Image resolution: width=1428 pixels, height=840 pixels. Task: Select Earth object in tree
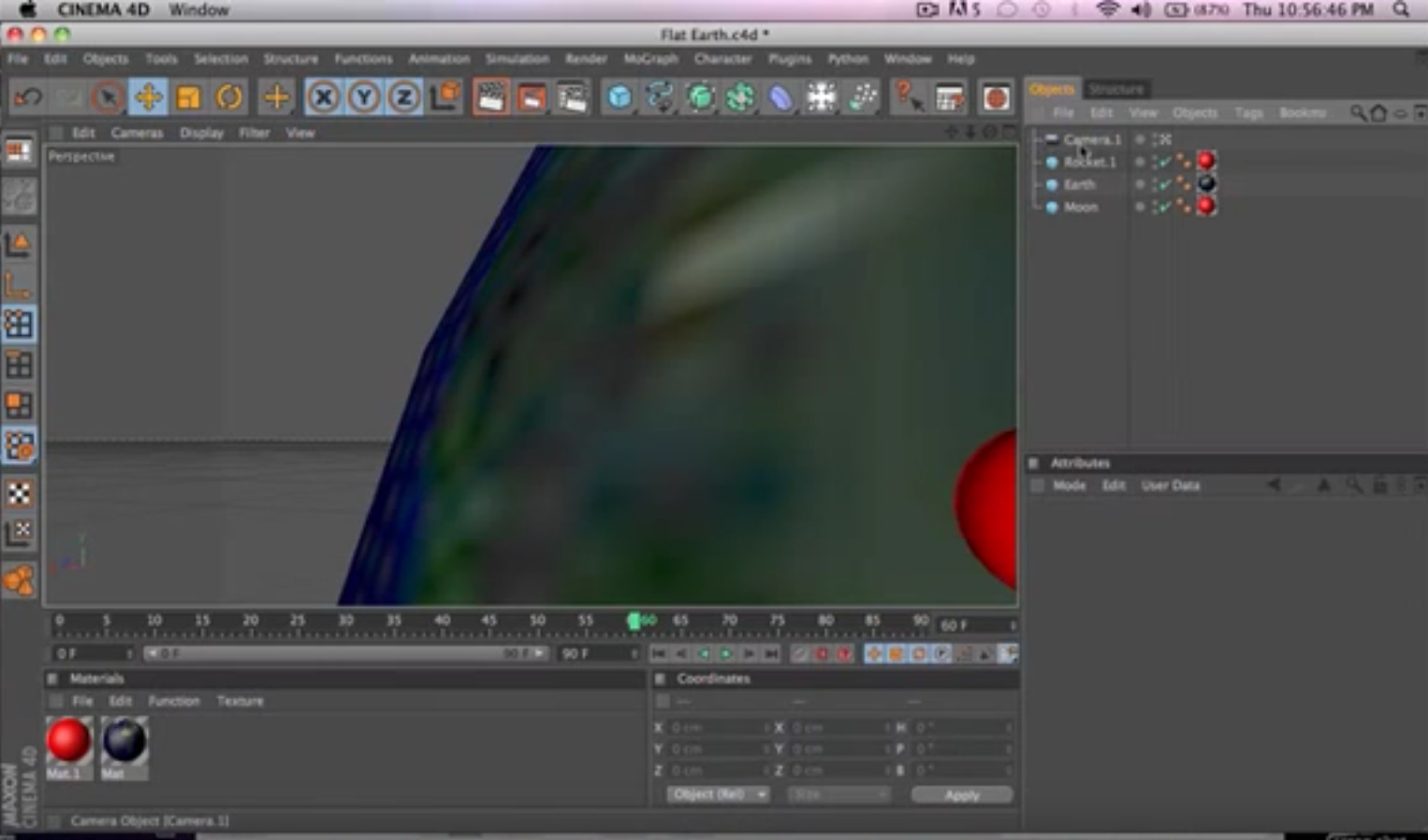1079,184
